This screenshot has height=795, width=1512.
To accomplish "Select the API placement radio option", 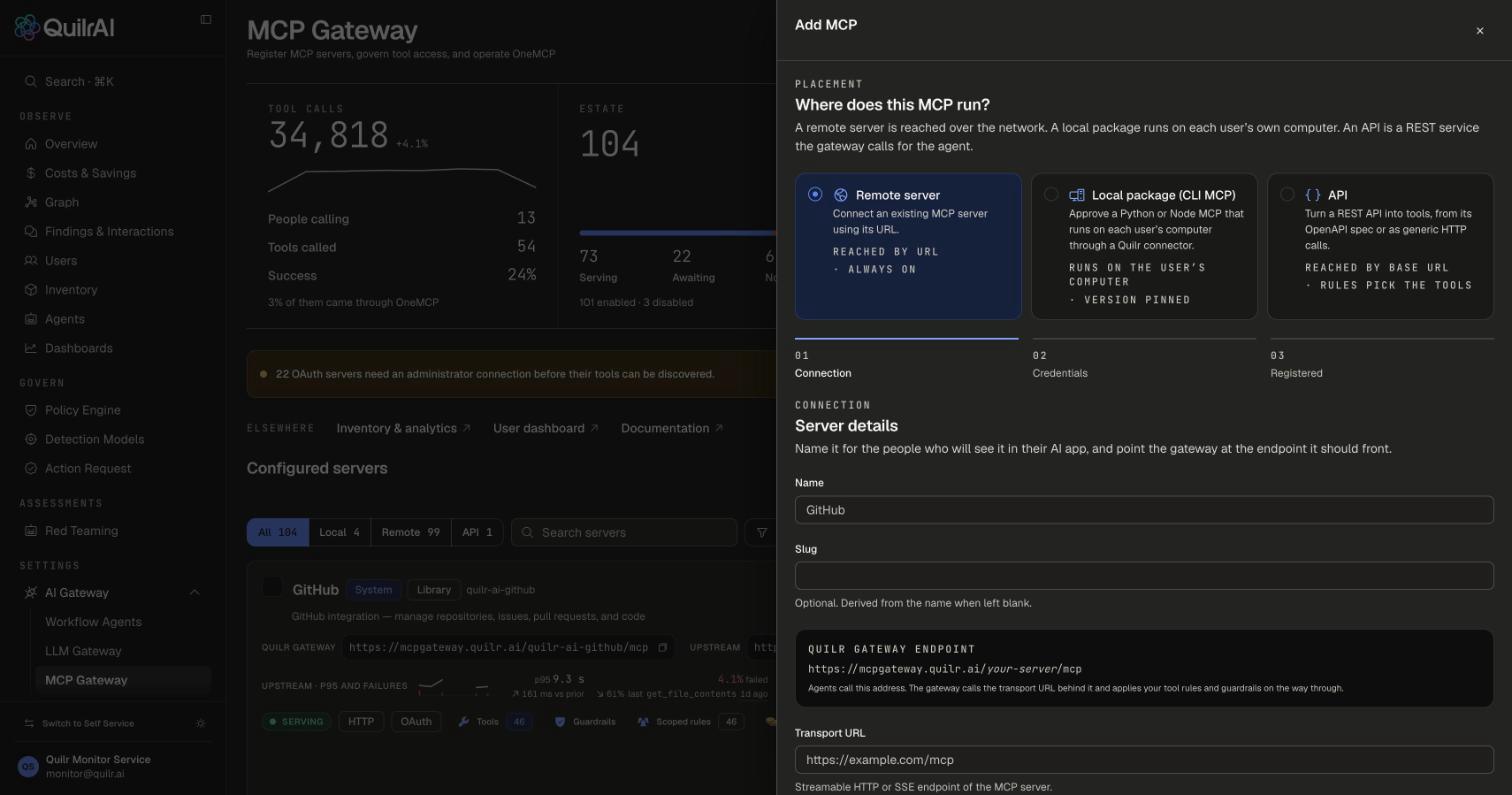I will pos(1287,194).
